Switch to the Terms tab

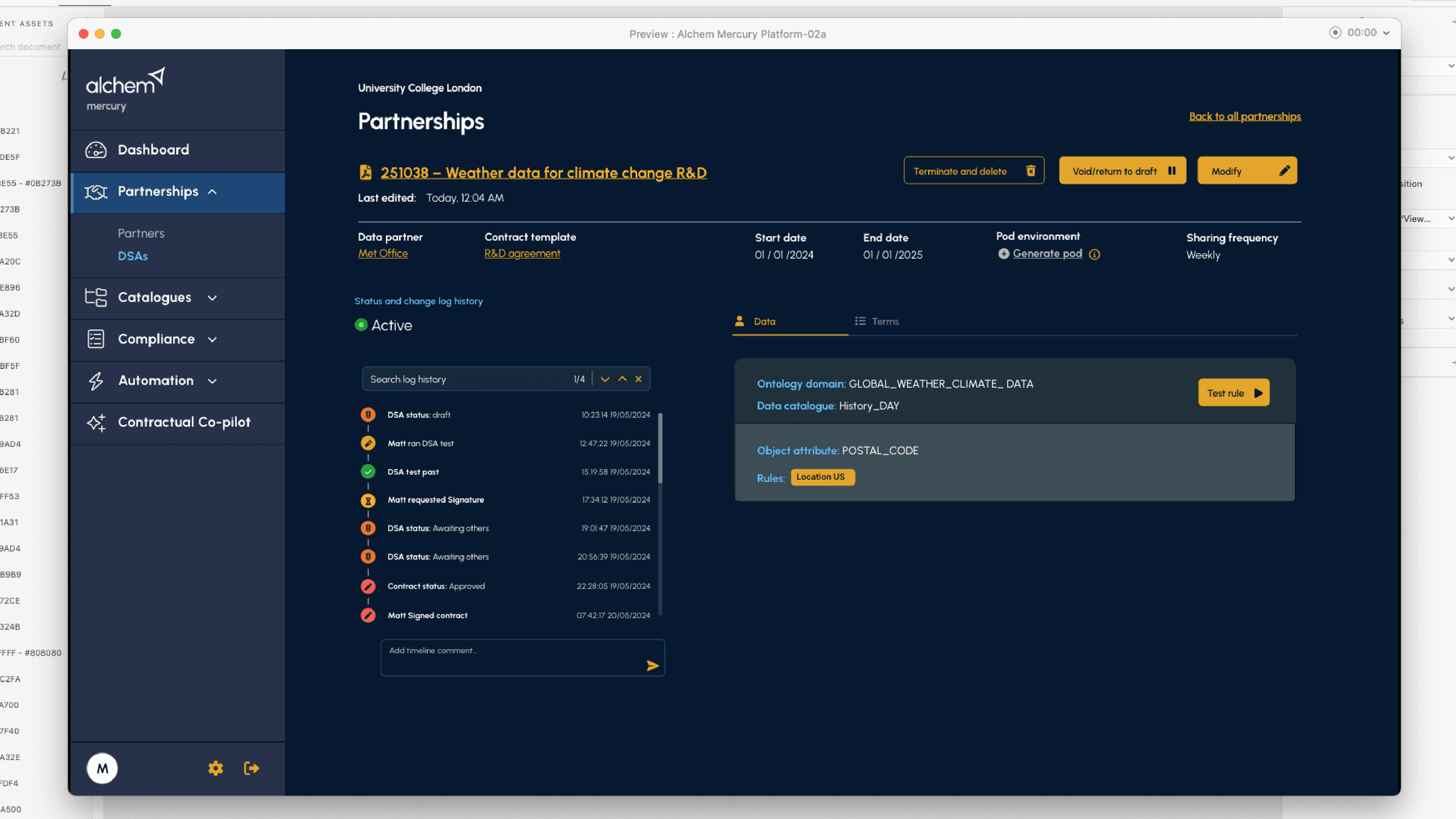[877, 321]
